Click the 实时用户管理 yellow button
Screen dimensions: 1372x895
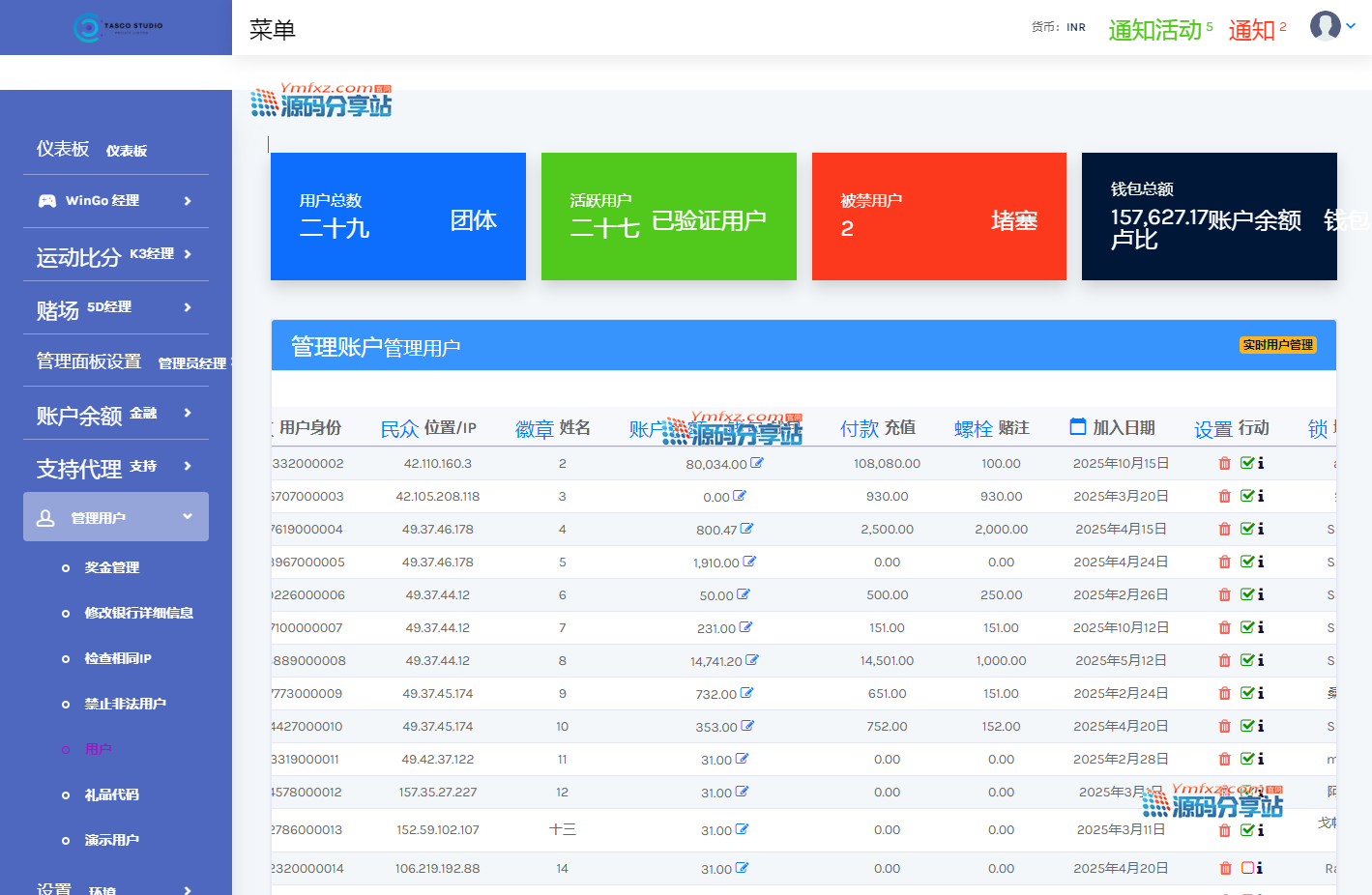click(x=1277, y=345)
